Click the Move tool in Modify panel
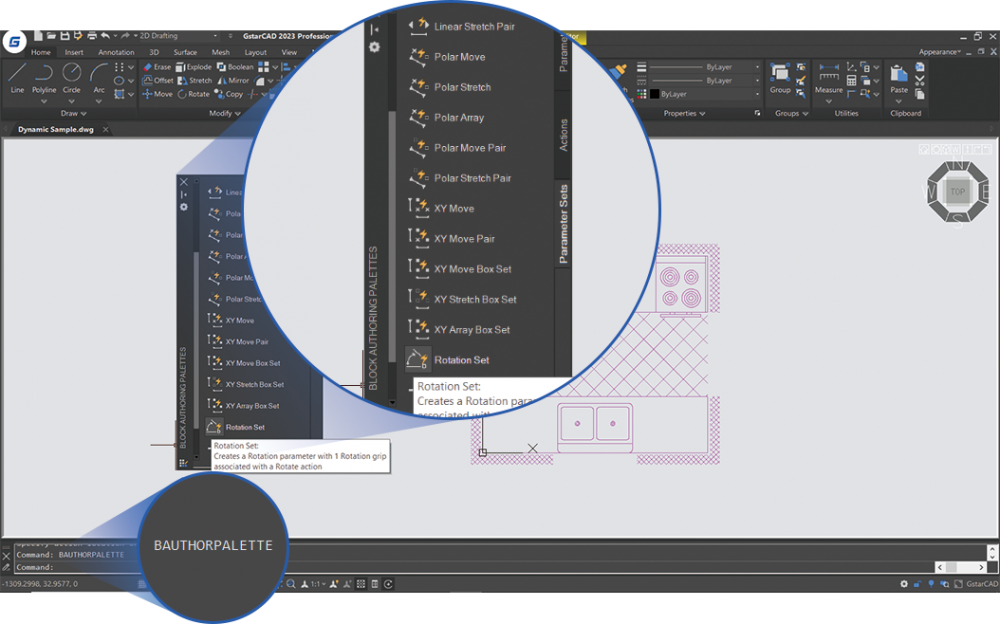This screenshot has width=1000, height=624. [x=157, y=94]
